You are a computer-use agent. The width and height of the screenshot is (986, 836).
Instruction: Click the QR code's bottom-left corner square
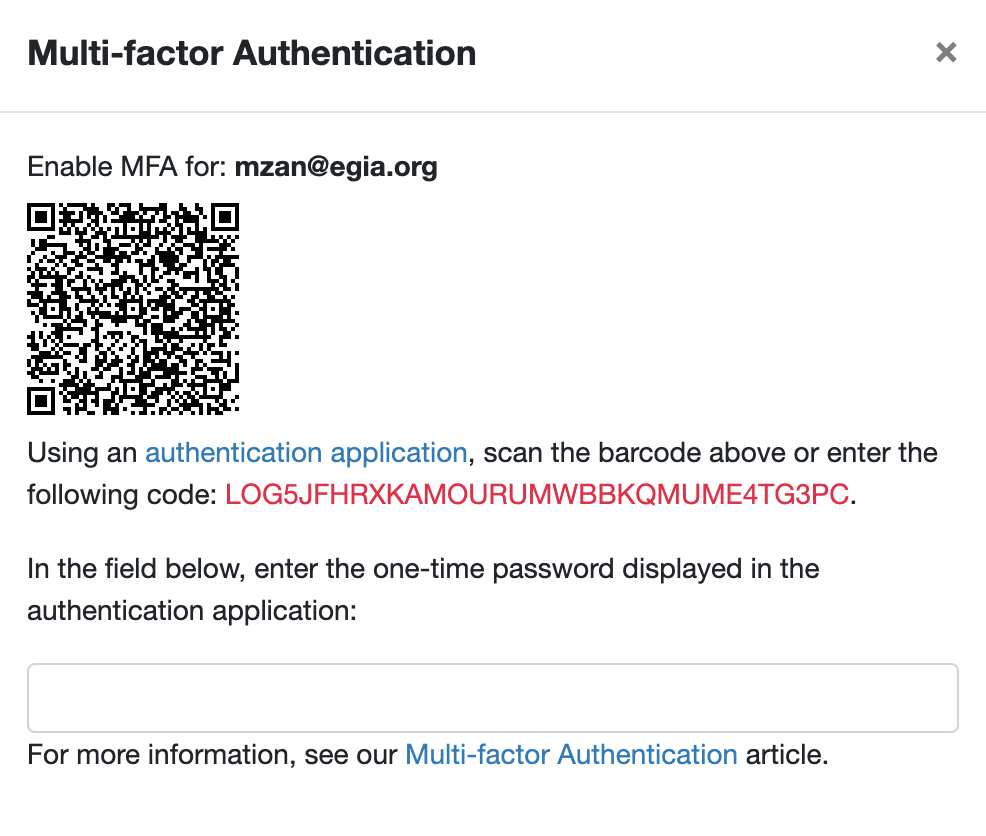coord(41,401)
